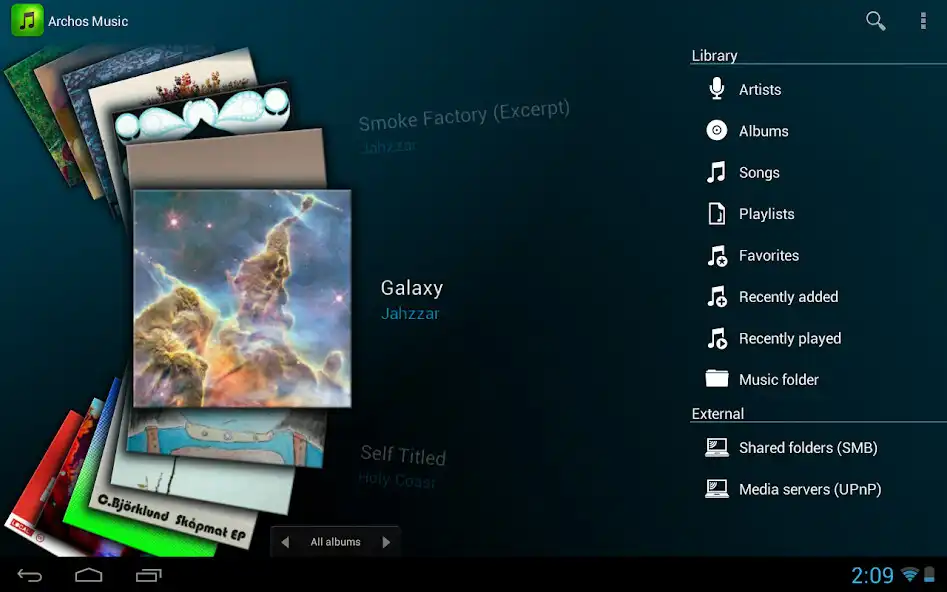947x592 pixels.
Task: Click the Media servers (UPnP) computer icon
Action: (x=717, y=489)
